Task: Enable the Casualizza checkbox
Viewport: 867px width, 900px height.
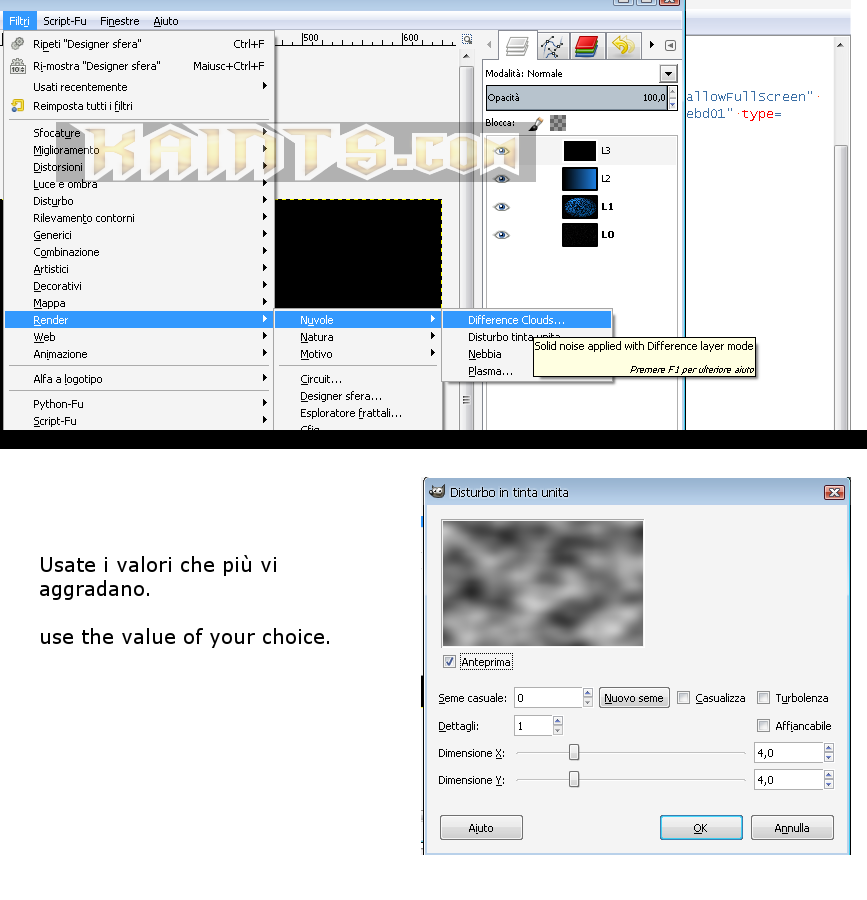Action: tap(683, 698)
